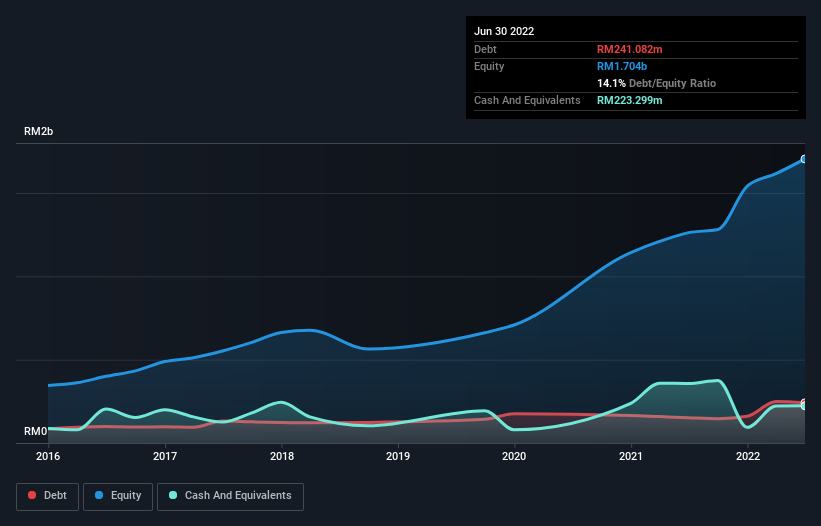This screenshot has height=526, width=821.
Task: Click the Debt row label in tooltip
Action: [485, 49]
